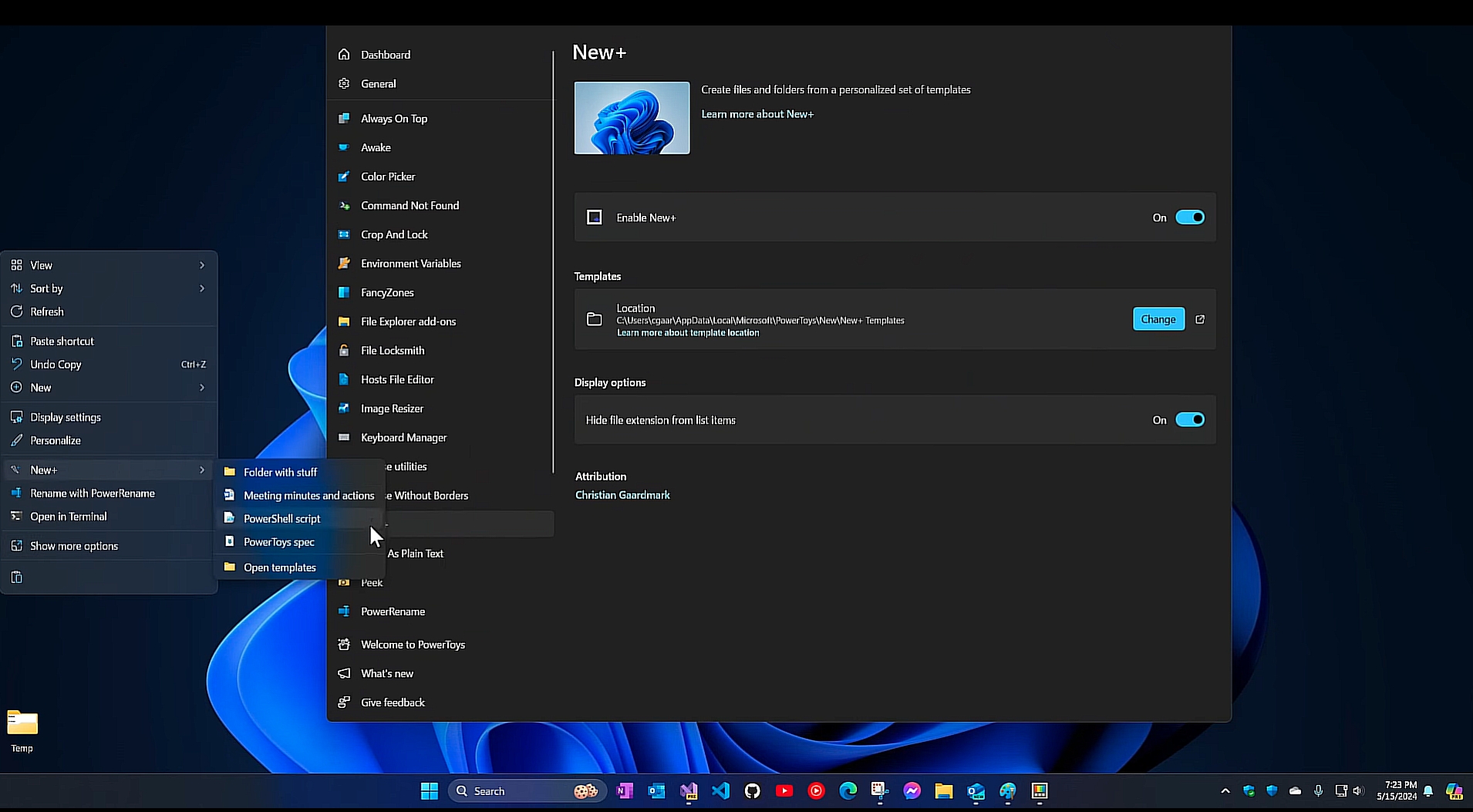The width and height of the screenshot is (1473, 812).
Task: Open the Learn more about New+ link
Action: pyautogui.click(x=757, y=114)
